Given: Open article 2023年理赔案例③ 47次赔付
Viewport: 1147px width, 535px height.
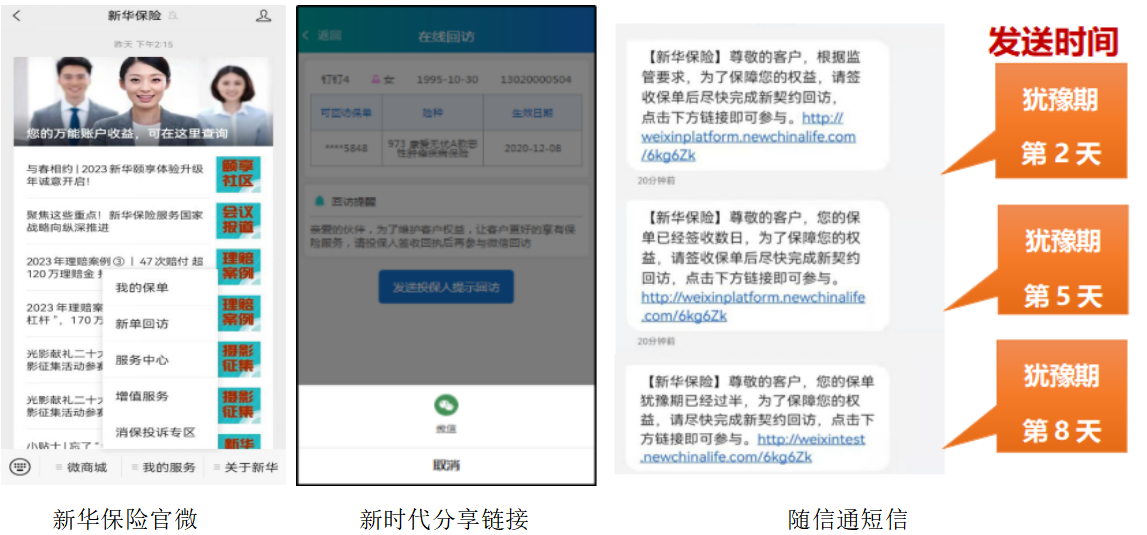Looking at the screenshot, I should 115,267.
